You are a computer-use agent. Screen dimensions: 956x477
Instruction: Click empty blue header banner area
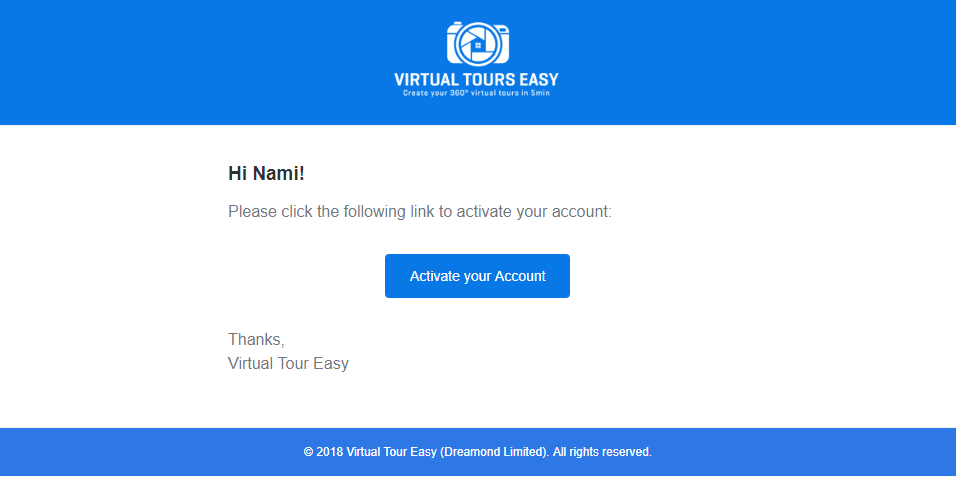pyautogui.click(x=183, y=61)
